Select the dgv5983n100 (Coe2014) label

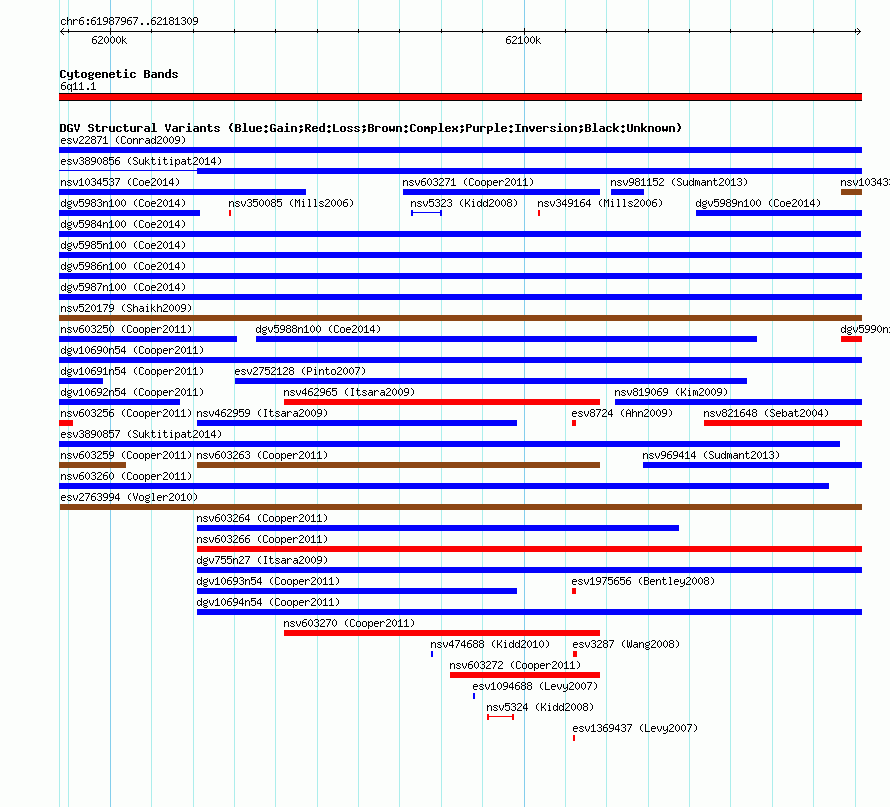[x=123, y=203]
